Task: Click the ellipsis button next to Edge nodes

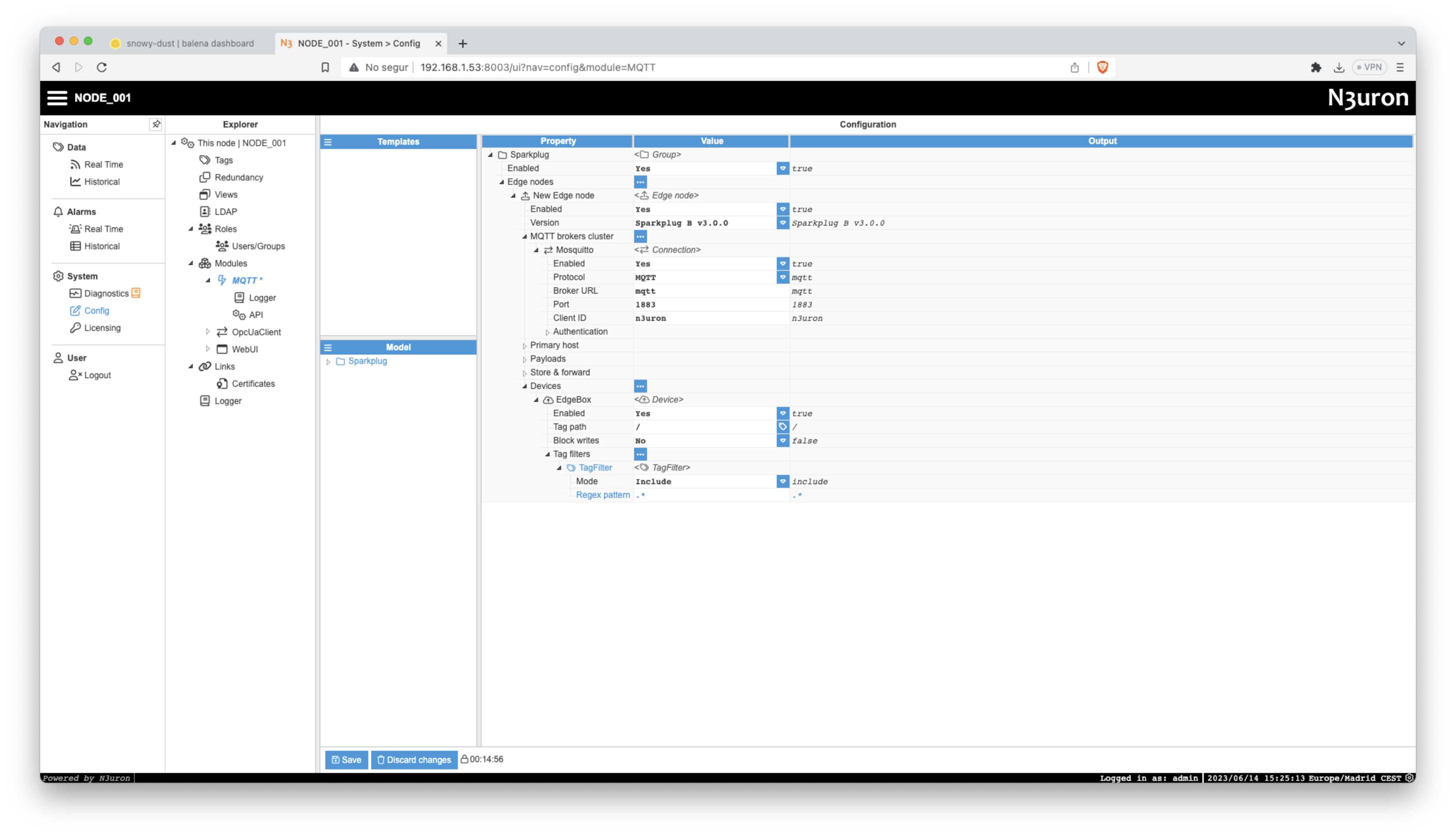Action: (x=640, y=182)
